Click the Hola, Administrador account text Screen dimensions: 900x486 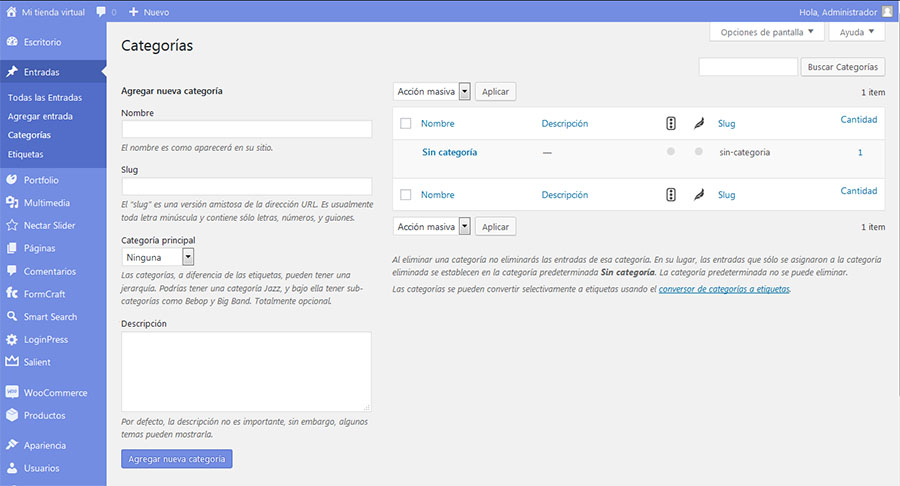click(x=838, y=12)
